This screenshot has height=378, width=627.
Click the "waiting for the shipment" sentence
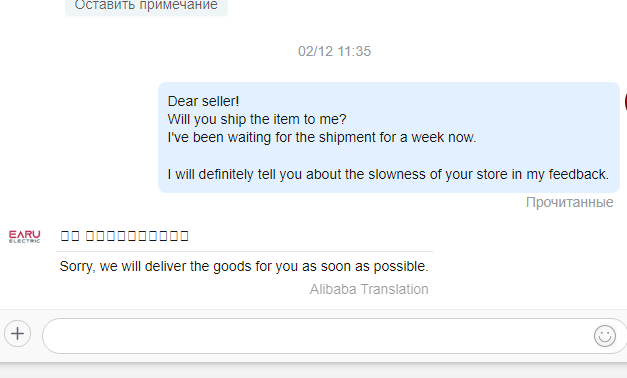tap(322, 137)
